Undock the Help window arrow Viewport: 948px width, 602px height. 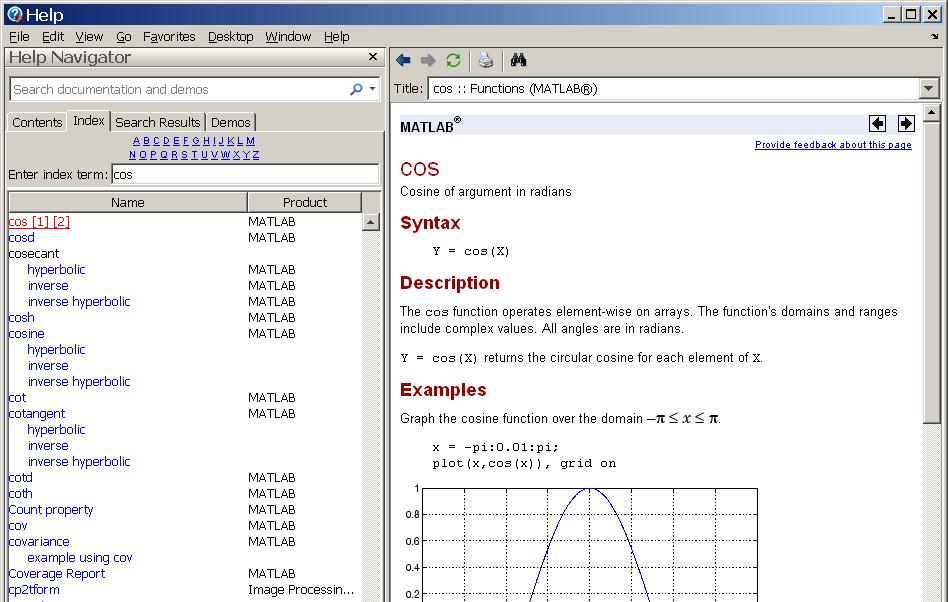935,37
